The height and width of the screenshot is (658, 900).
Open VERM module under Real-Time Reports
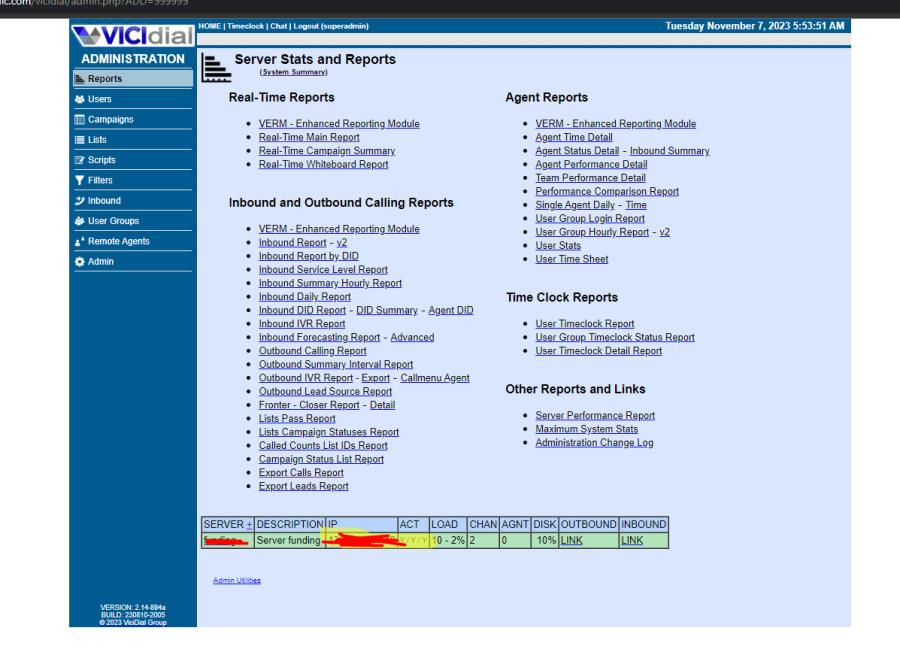coord(339,123)
